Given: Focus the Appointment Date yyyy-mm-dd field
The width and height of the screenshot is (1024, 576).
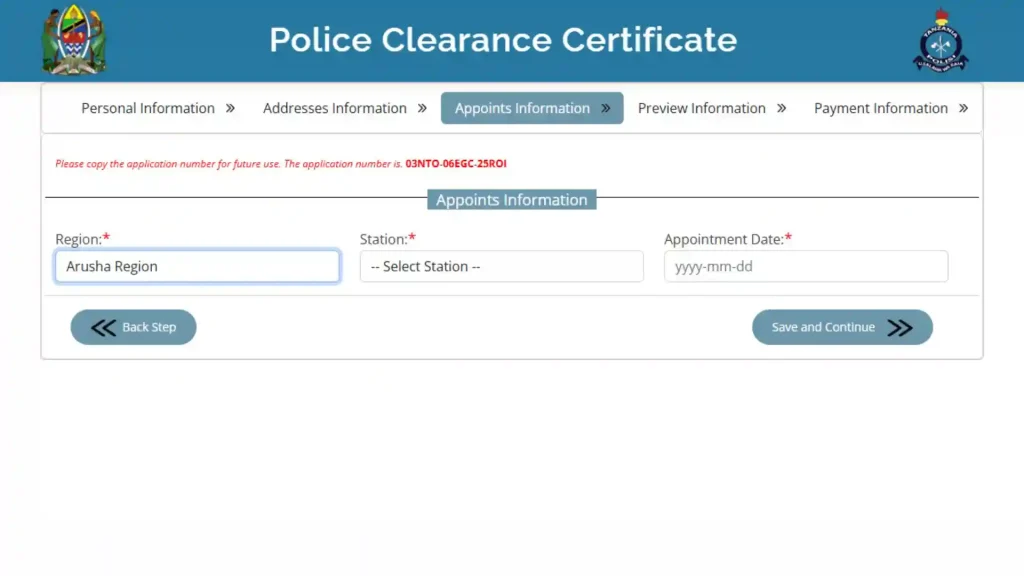Looking at the screenshot, I should 806,266.
